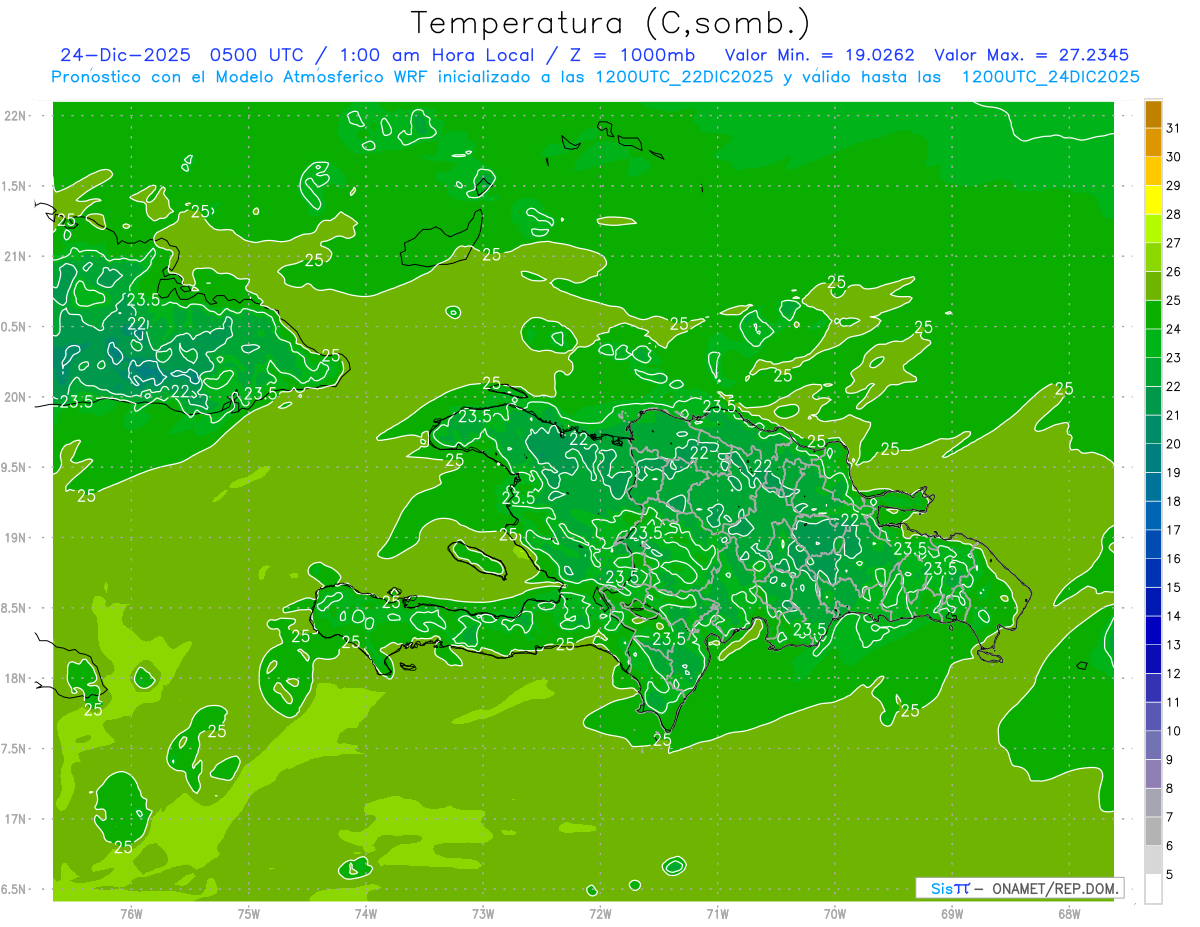This screenshot has width=1200, height=927.
Task: Click the light gray swatch between 5 and 6
Action: point(1153,859)
